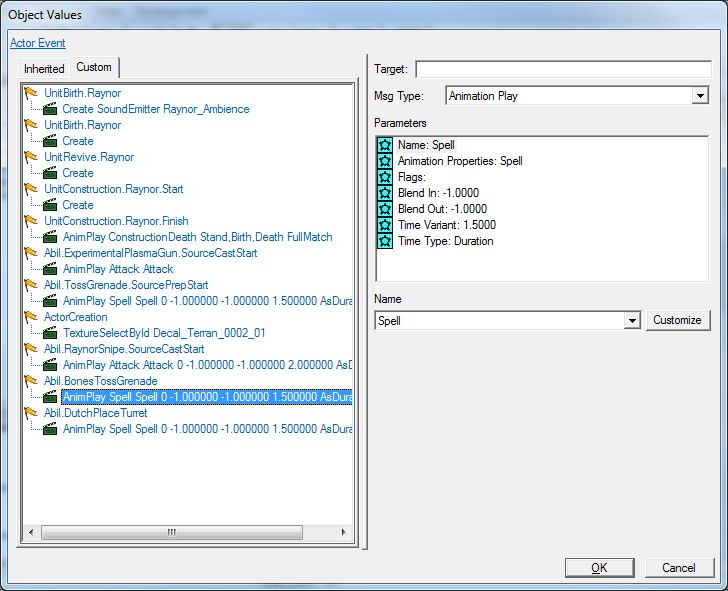728x591 pixels.
Task: Select Create text under the second UnitBirth.Raynor
Action: (x=78, y=141)
